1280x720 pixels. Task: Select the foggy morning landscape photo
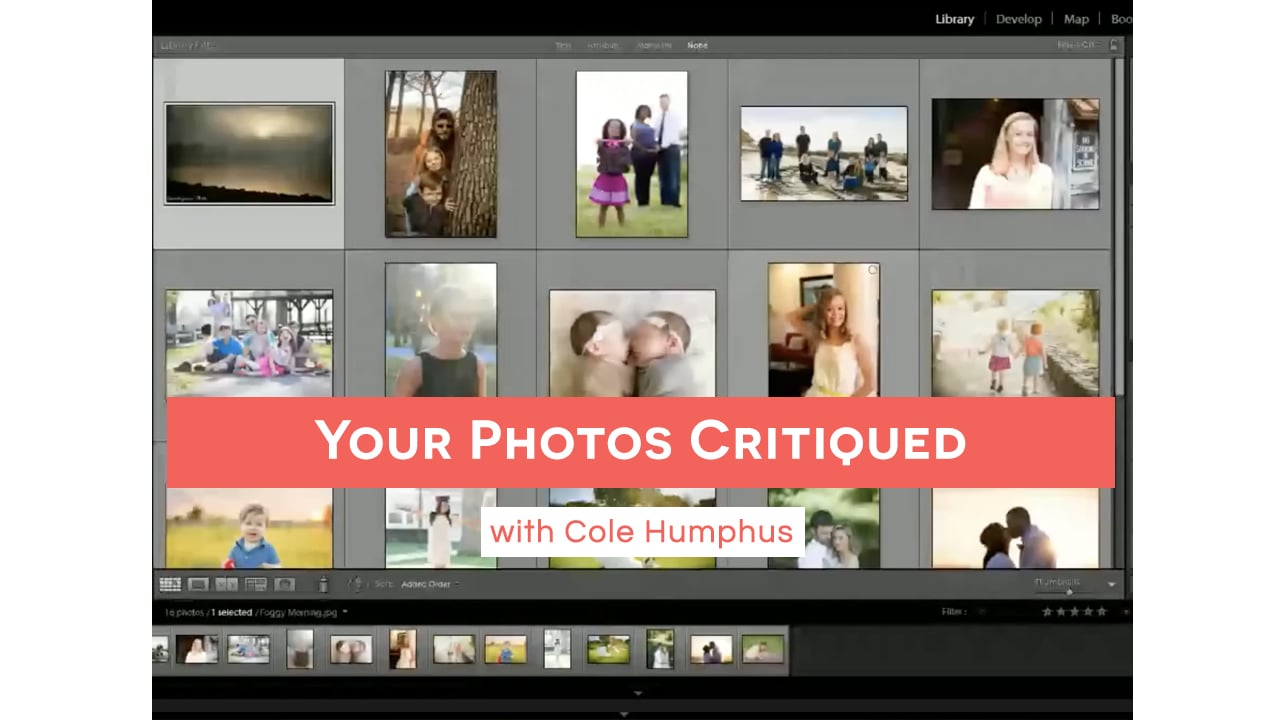pos(249,154)
